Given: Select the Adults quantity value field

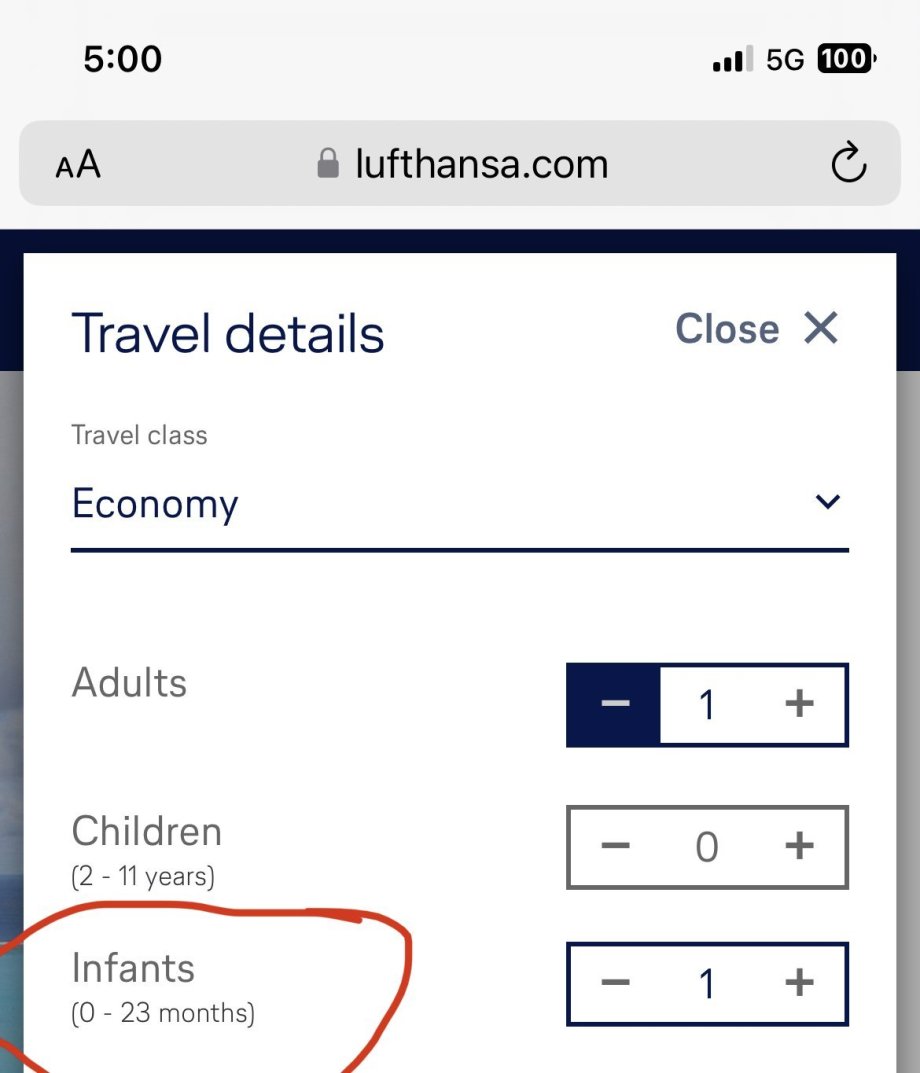Looking at the screenshot, I should 707,704.
